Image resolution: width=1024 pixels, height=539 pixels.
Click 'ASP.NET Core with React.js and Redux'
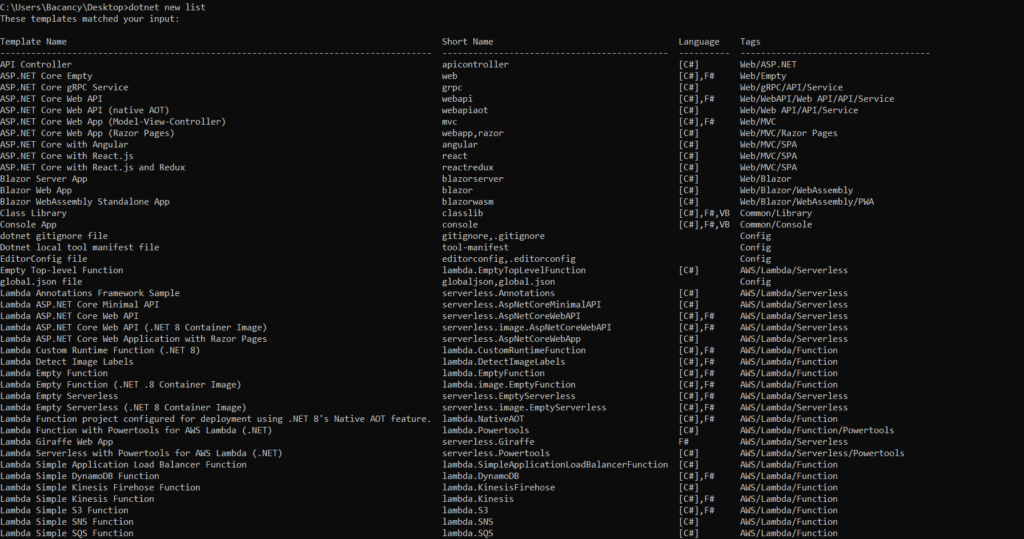coord(93,167)
